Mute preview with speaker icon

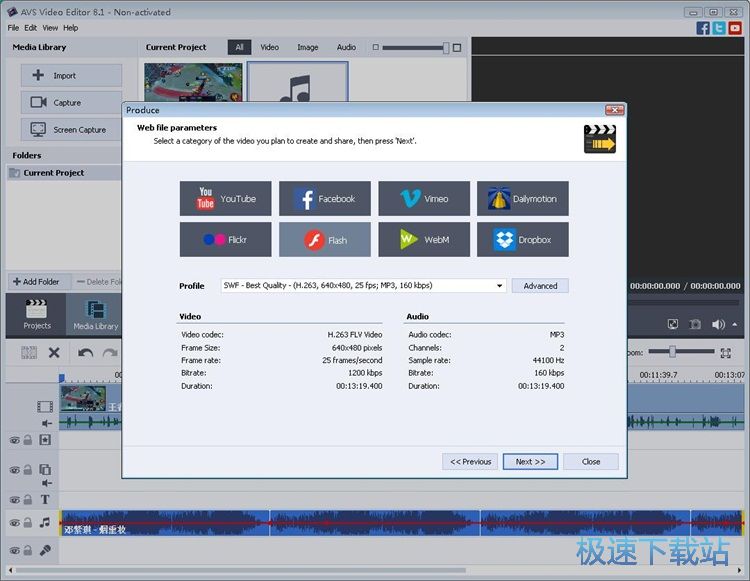pos(718,324)
